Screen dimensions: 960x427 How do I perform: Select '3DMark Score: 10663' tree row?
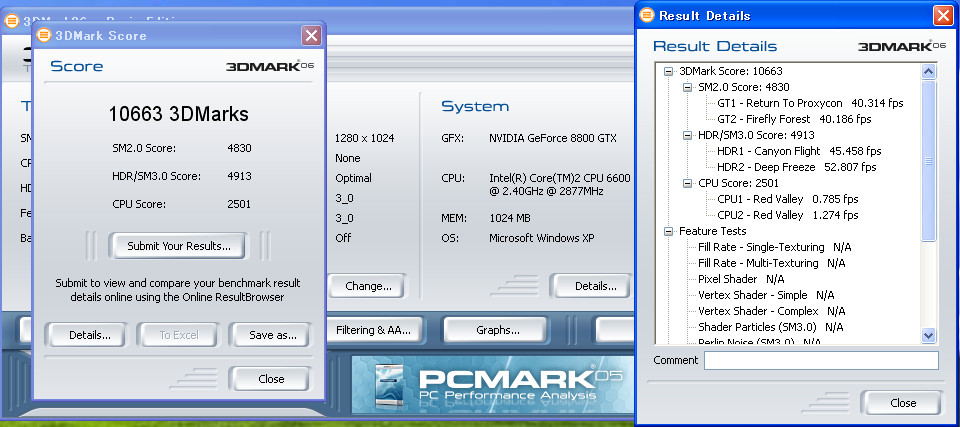(730, 71)
